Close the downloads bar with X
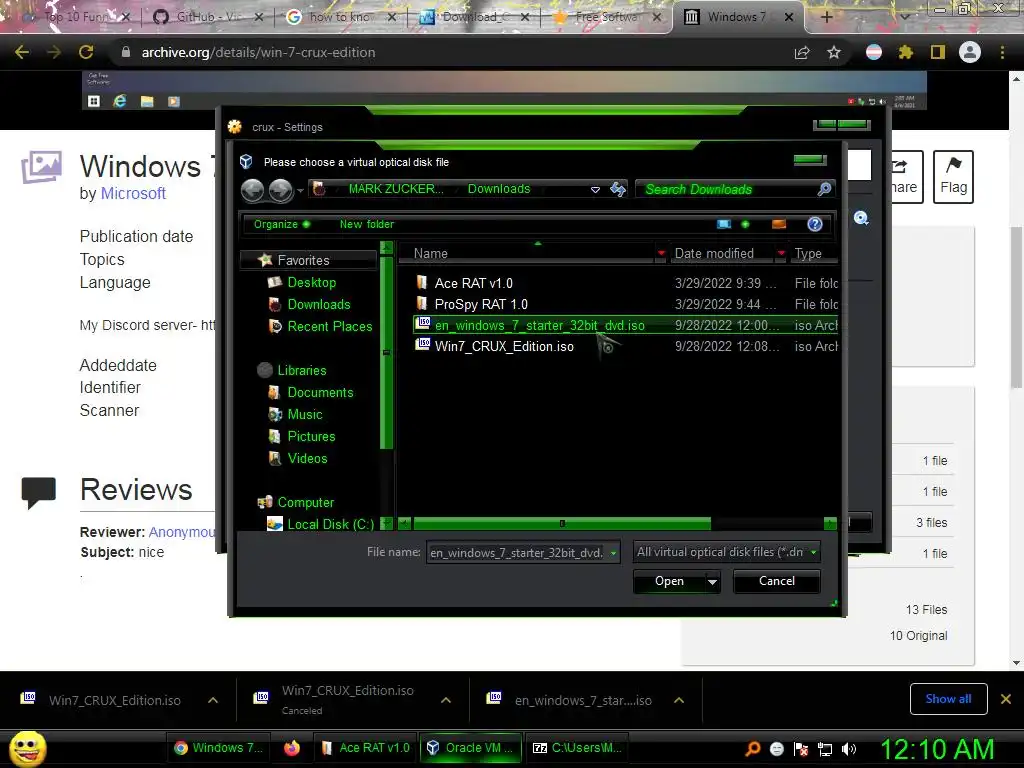 [x=1006, y=699]
